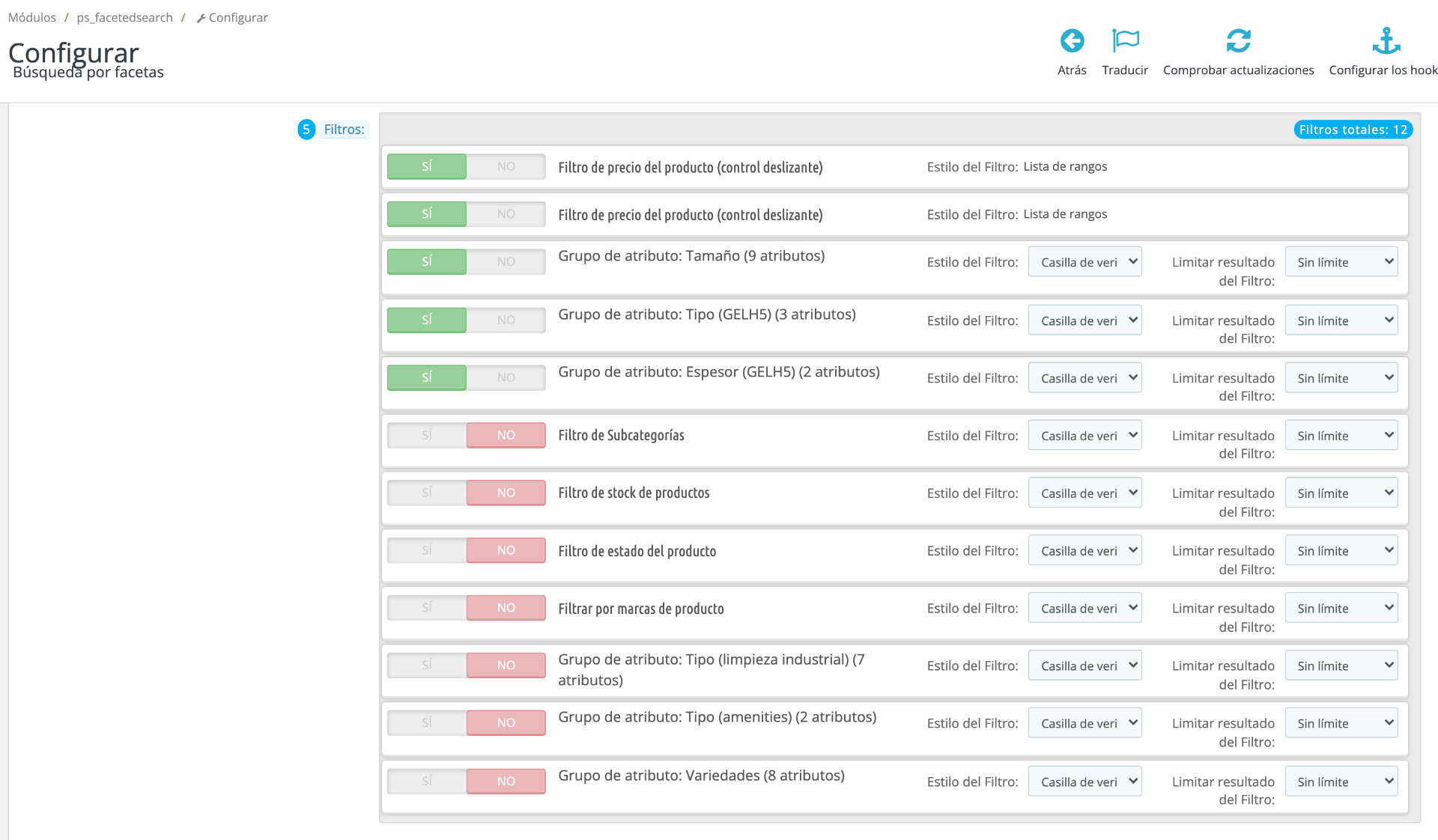Click the Traducir flag icon
The width and height of the screenshot is (1438, 840).
pos(1125,40)
